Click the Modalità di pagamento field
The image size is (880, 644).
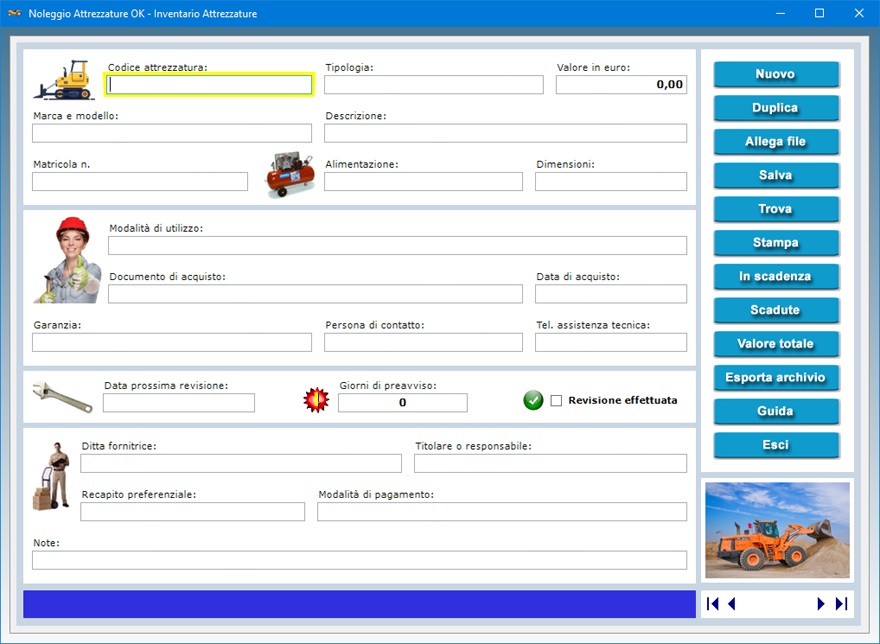(502, 511)
